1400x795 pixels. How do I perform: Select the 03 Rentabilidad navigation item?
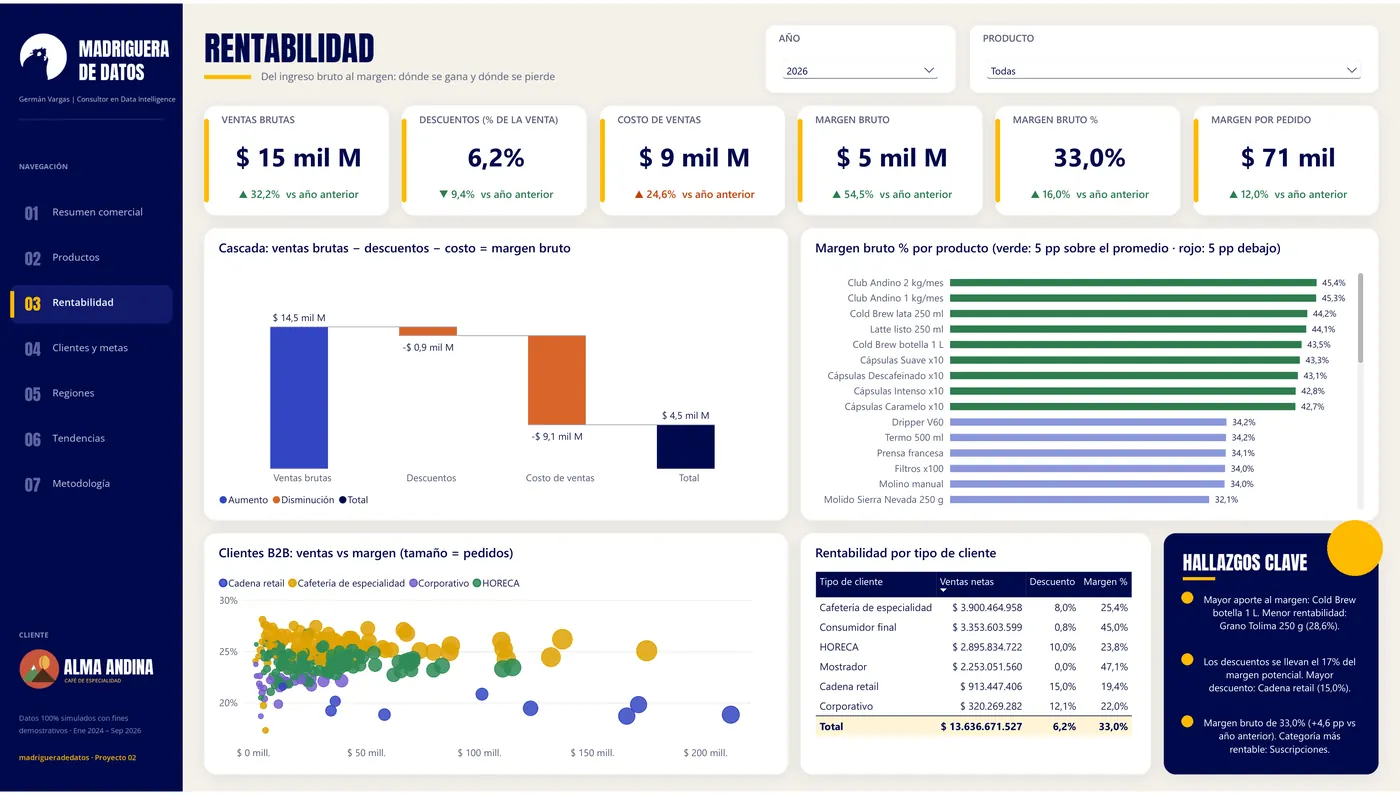pos(91,303)
